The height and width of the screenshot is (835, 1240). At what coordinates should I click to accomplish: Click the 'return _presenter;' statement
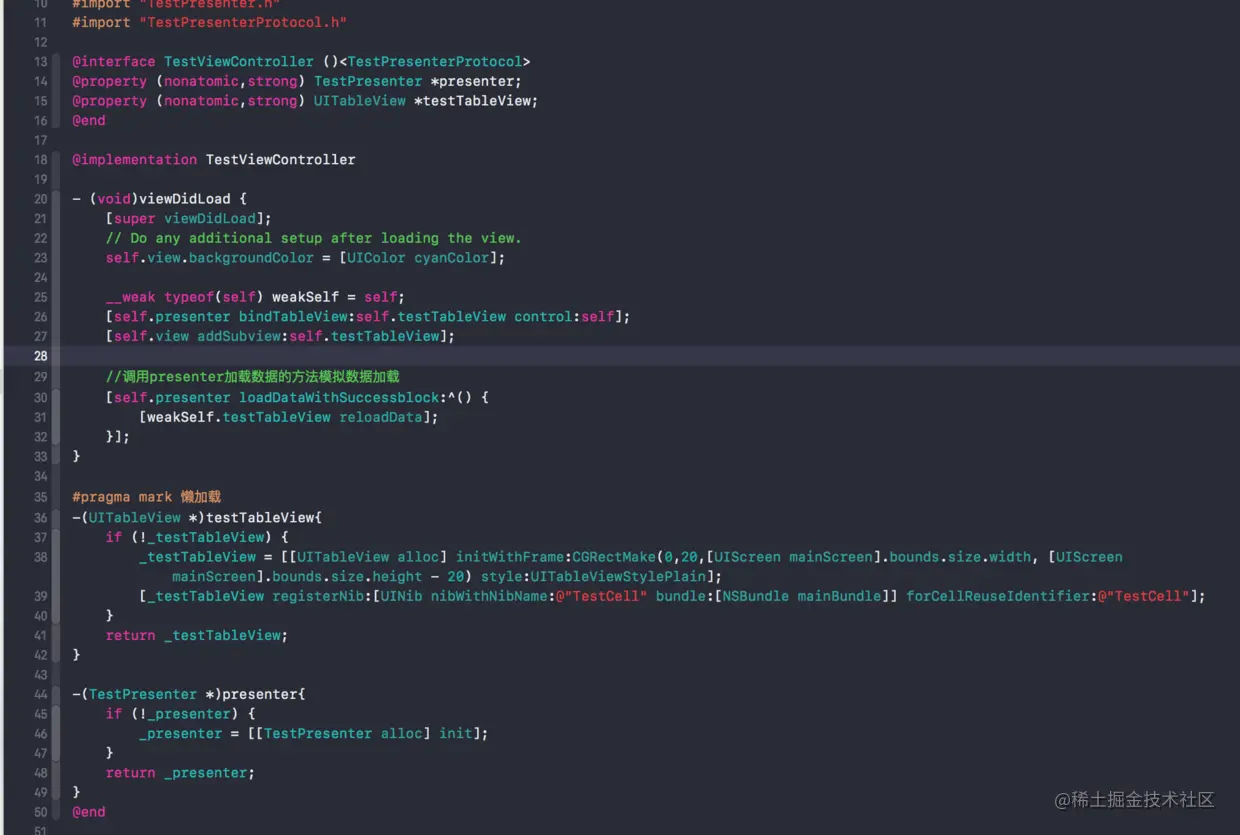click(x=181, y=773)
